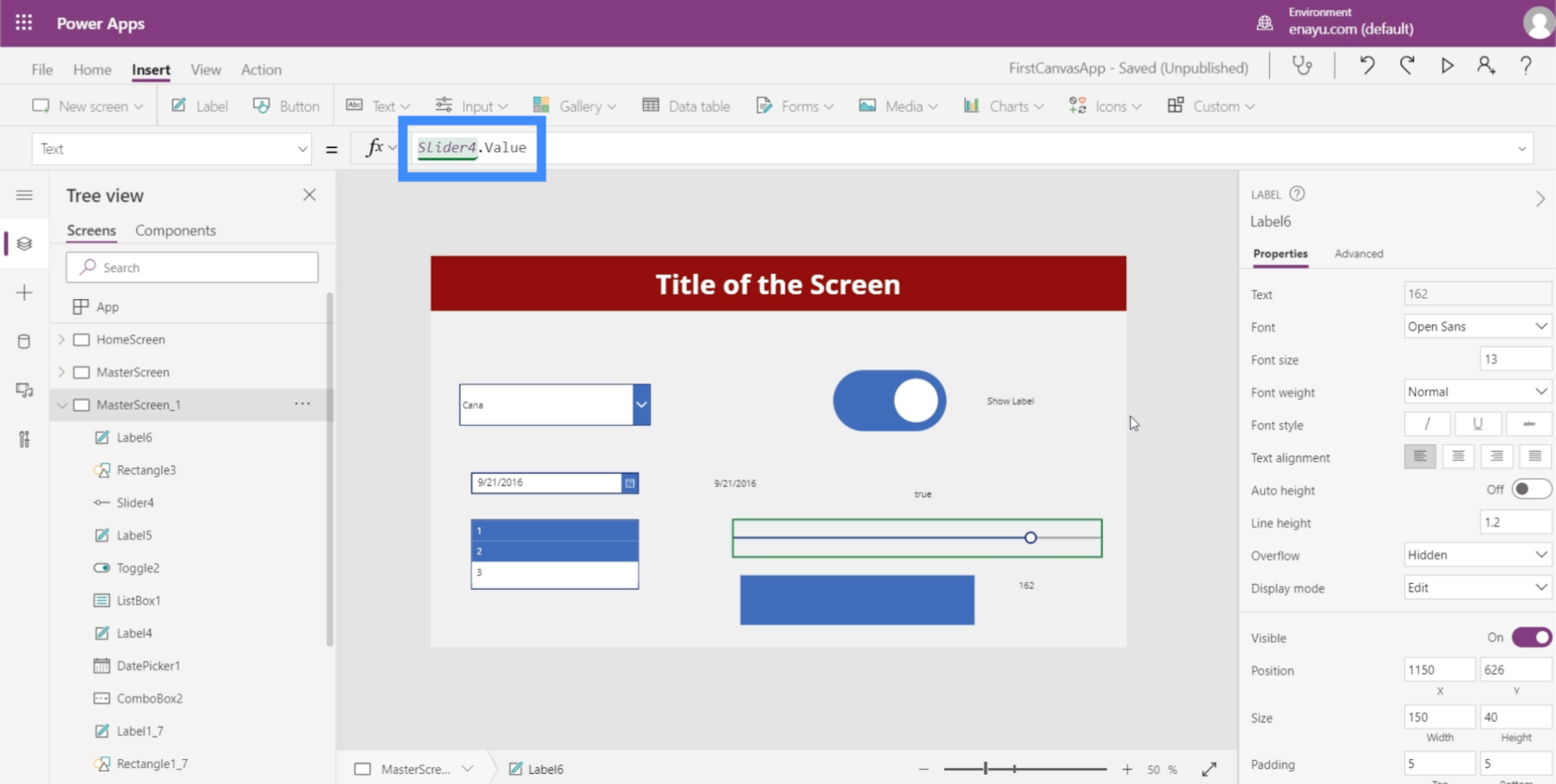Open the Font weight dropdown
Image resolution: width=1556 pixels, height=784 pixels.
[1477, 392]
